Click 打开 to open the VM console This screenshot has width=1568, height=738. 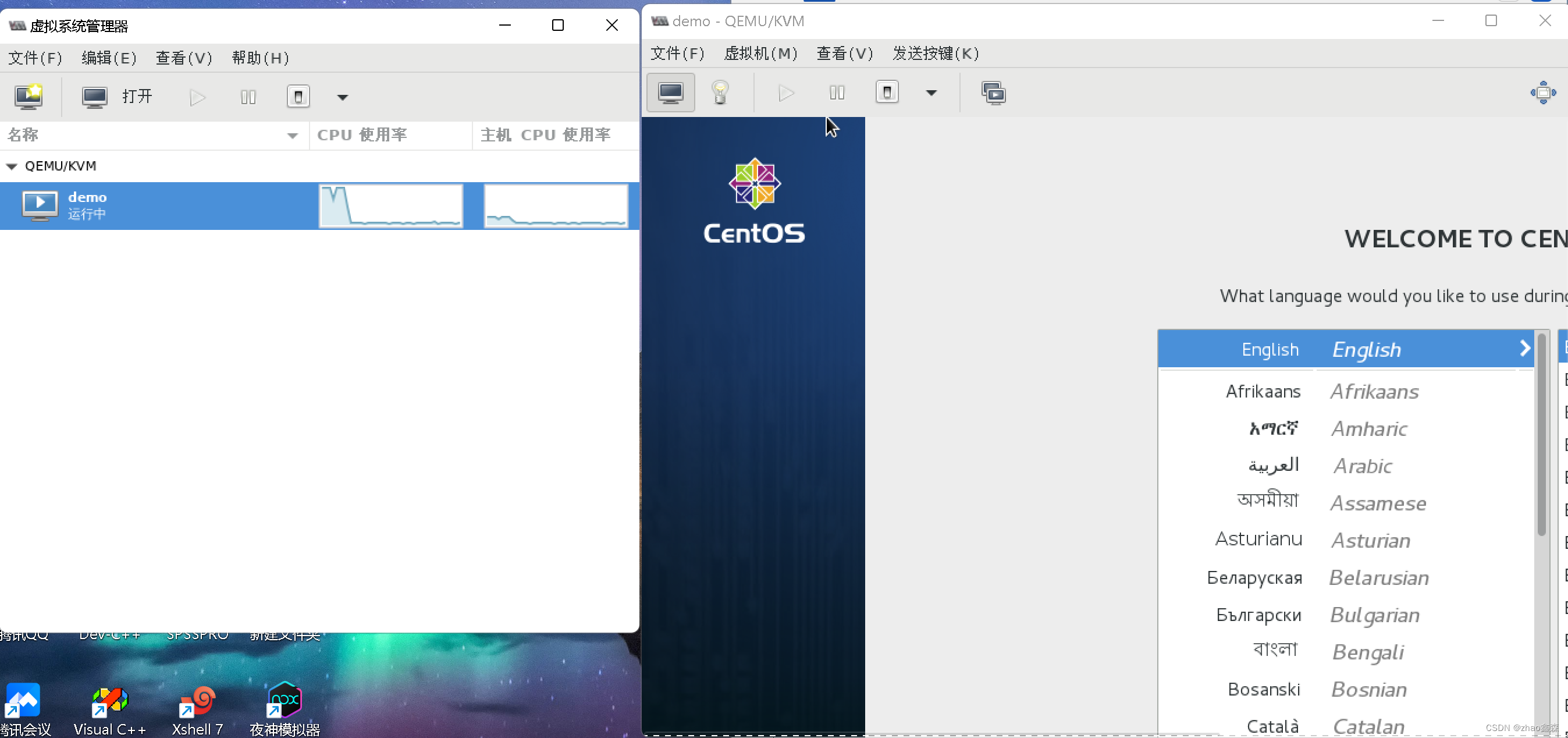tap(136, 96)
